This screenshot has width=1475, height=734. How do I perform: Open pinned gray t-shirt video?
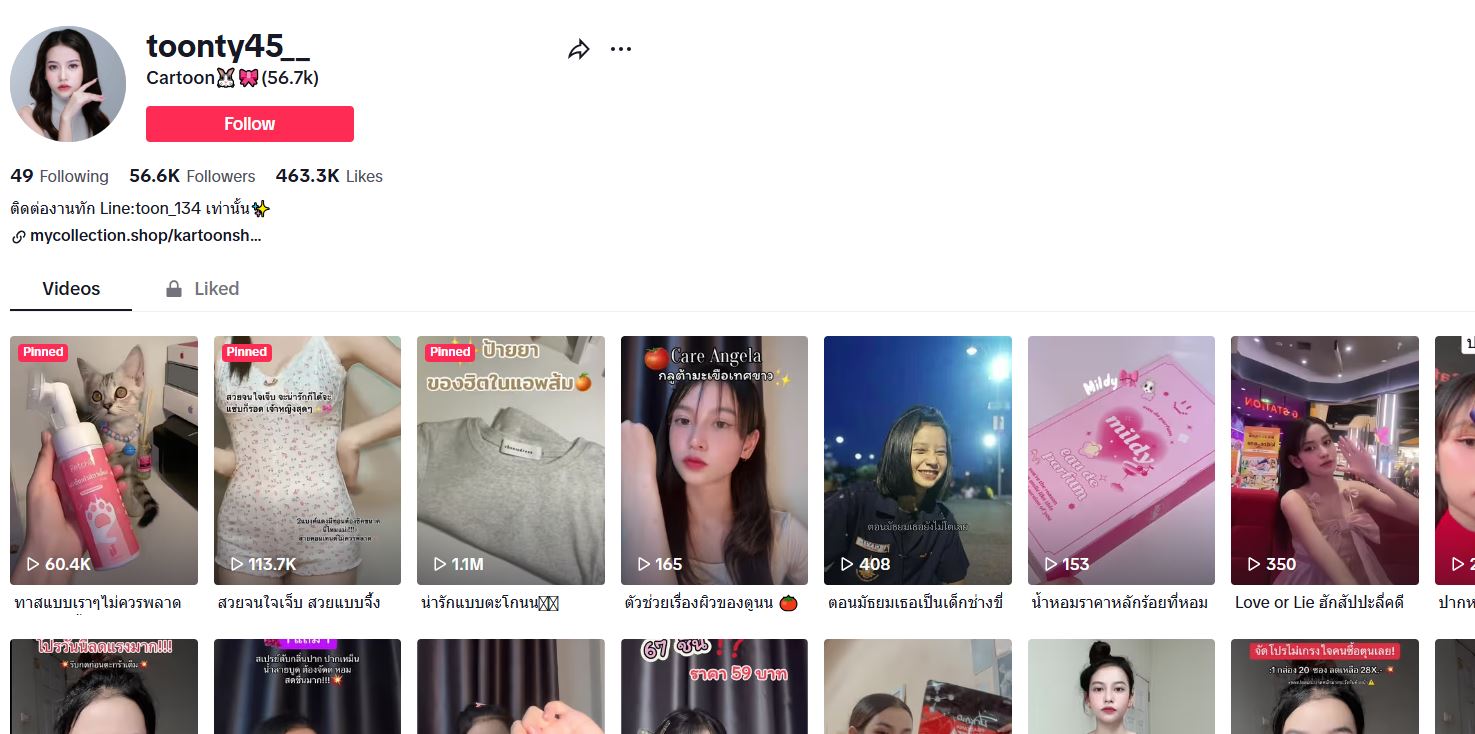[511, 460]
